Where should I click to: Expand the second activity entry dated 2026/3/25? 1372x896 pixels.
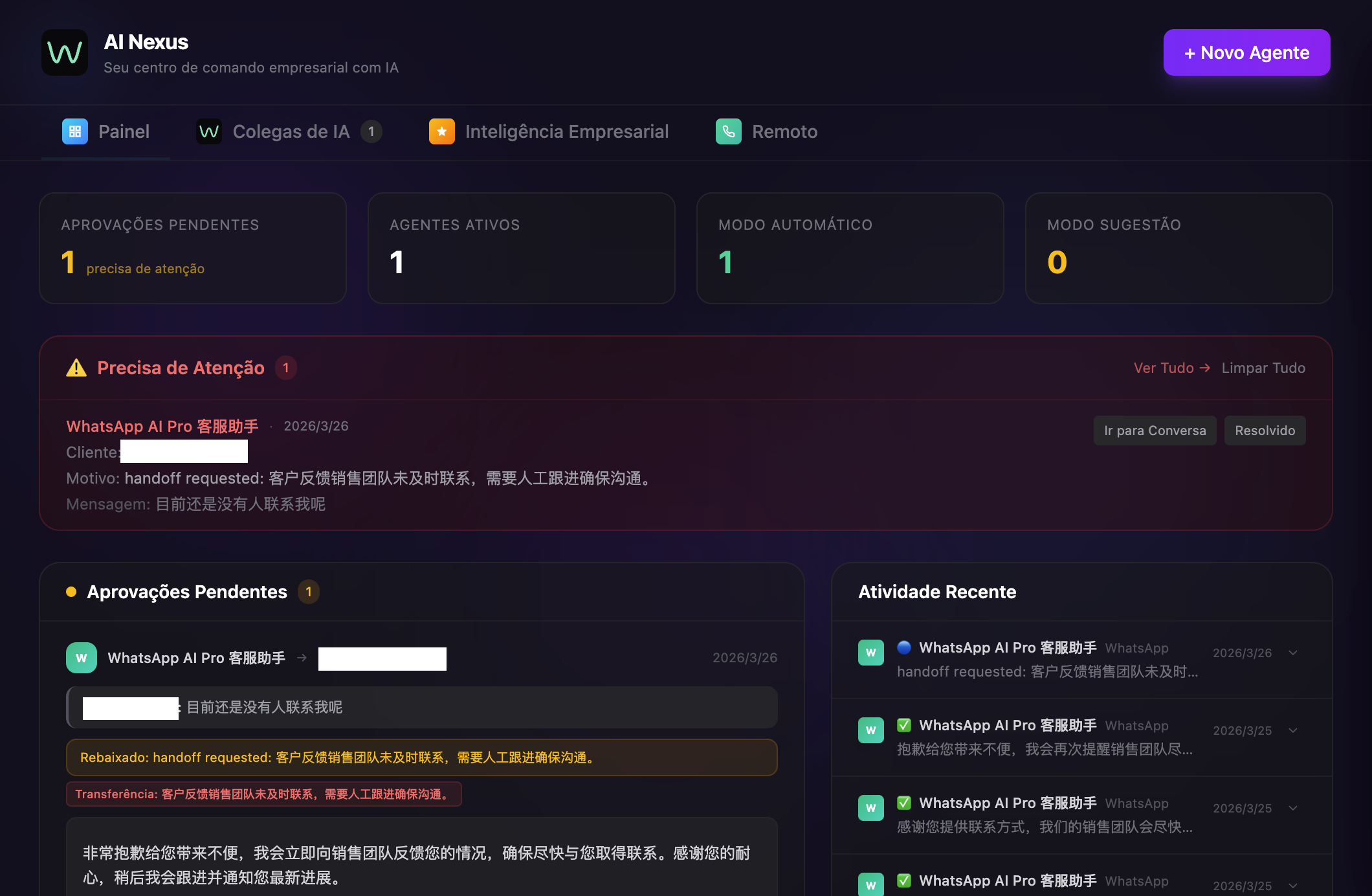coord(1293,730)
